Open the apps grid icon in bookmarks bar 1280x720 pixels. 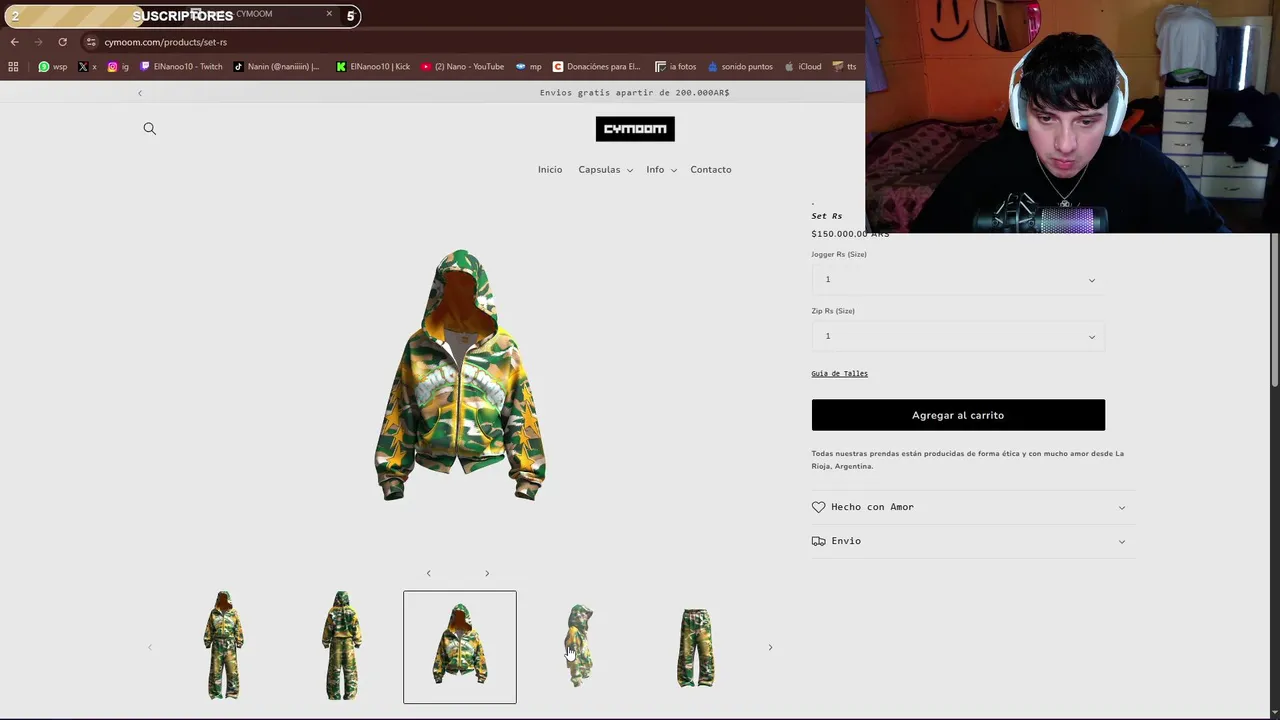coord(13,67)
